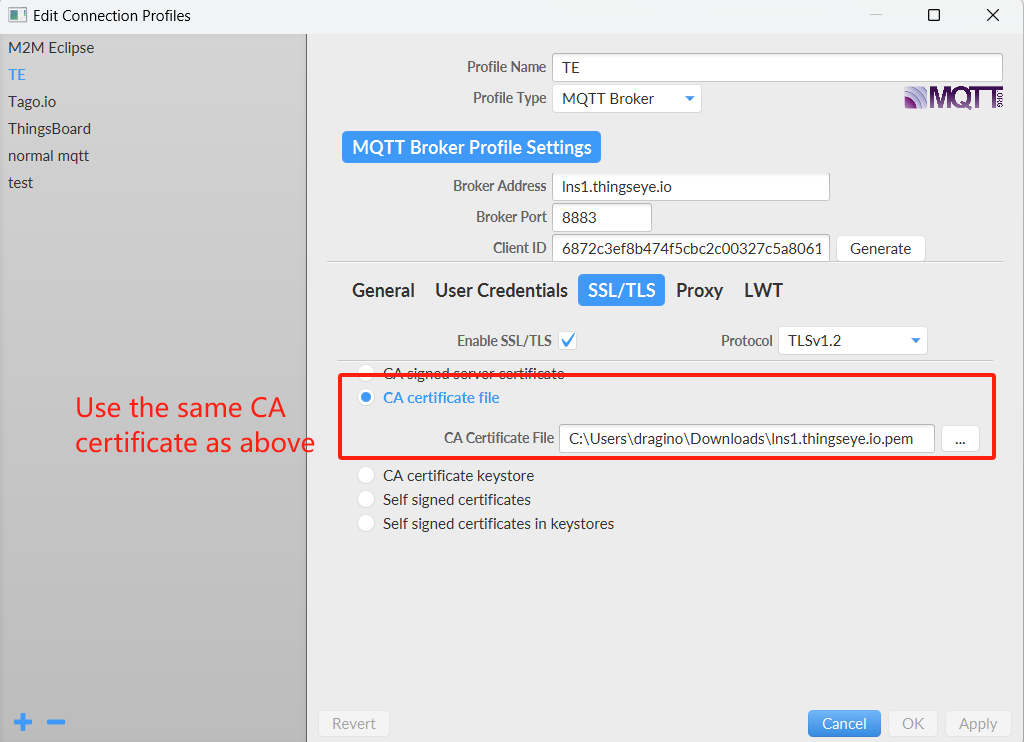Switch to the General tab

point(383,290)
